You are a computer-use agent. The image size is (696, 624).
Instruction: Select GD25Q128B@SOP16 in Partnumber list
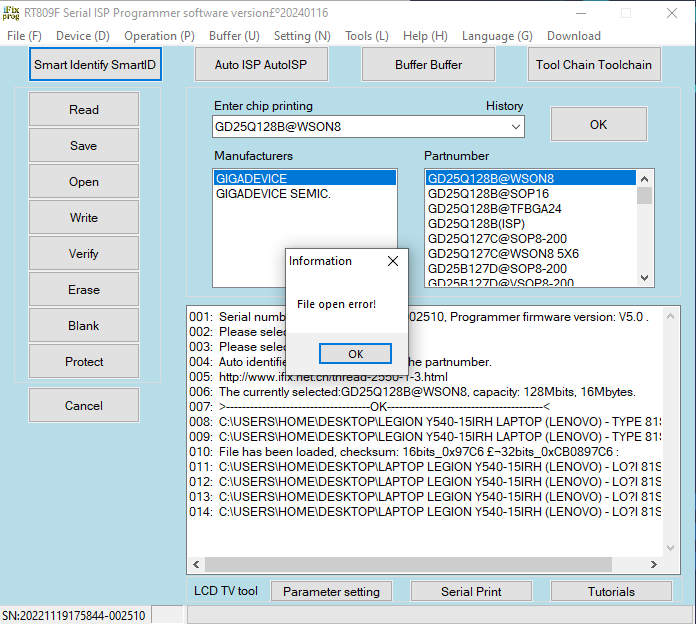click(488, 194)
